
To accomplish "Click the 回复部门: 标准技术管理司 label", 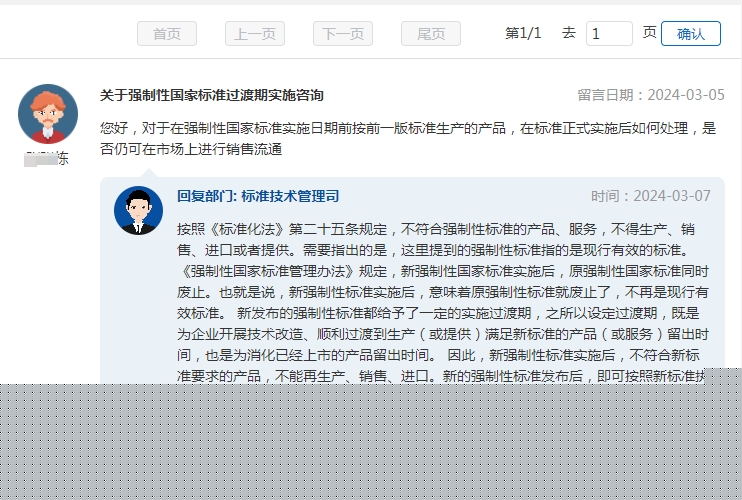I will pos(258,196).
